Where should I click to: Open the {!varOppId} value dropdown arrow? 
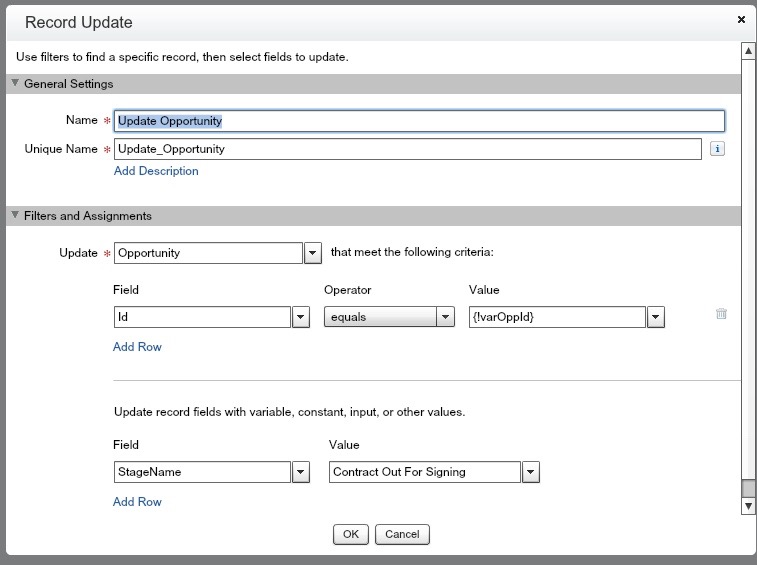coord(656,317)
